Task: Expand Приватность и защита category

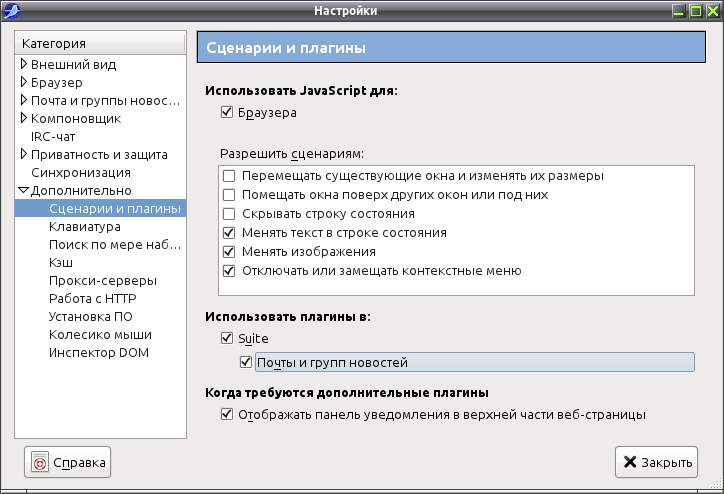Action: [24, 154]
